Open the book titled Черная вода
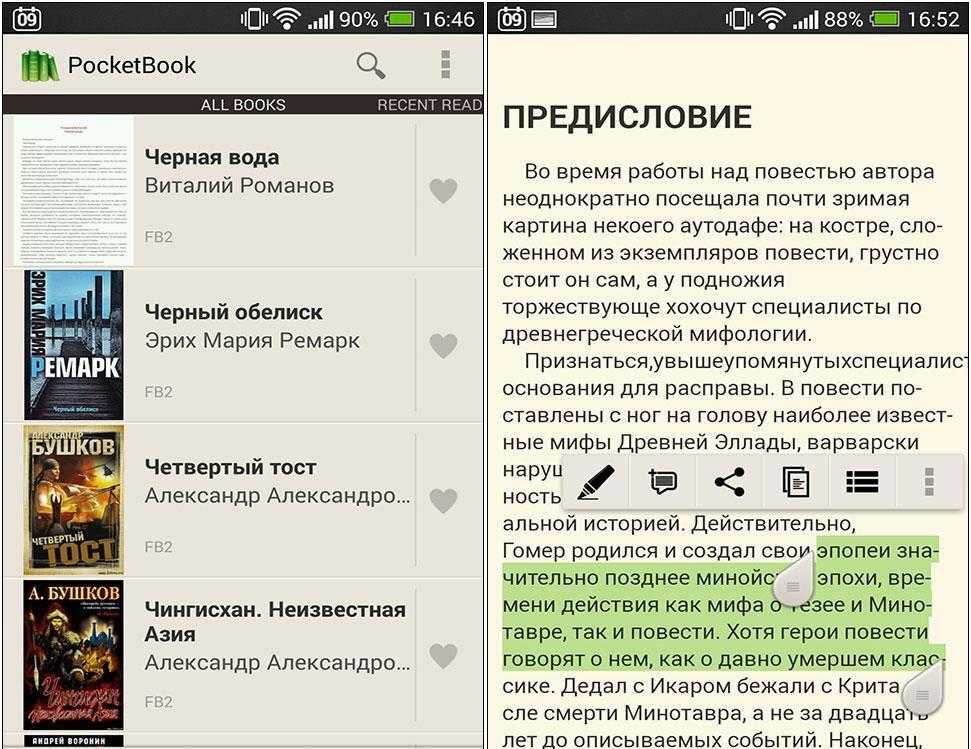Viewport: 971px width, 749px height. (x=212, y=157)
